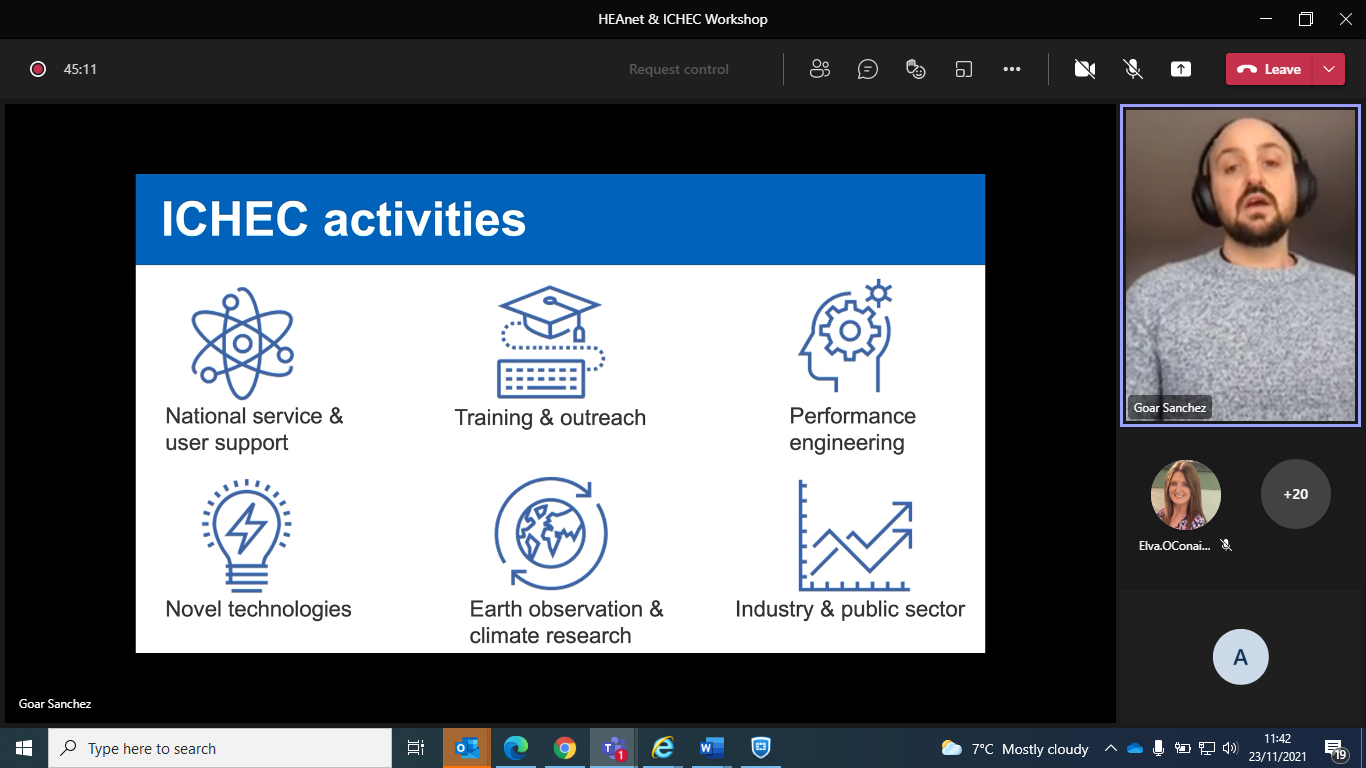Image resolution: width=1366 pixels, height=768 pixels.
Task: Open Outlook from the taskbar
Action: click(x=467, y=748)
